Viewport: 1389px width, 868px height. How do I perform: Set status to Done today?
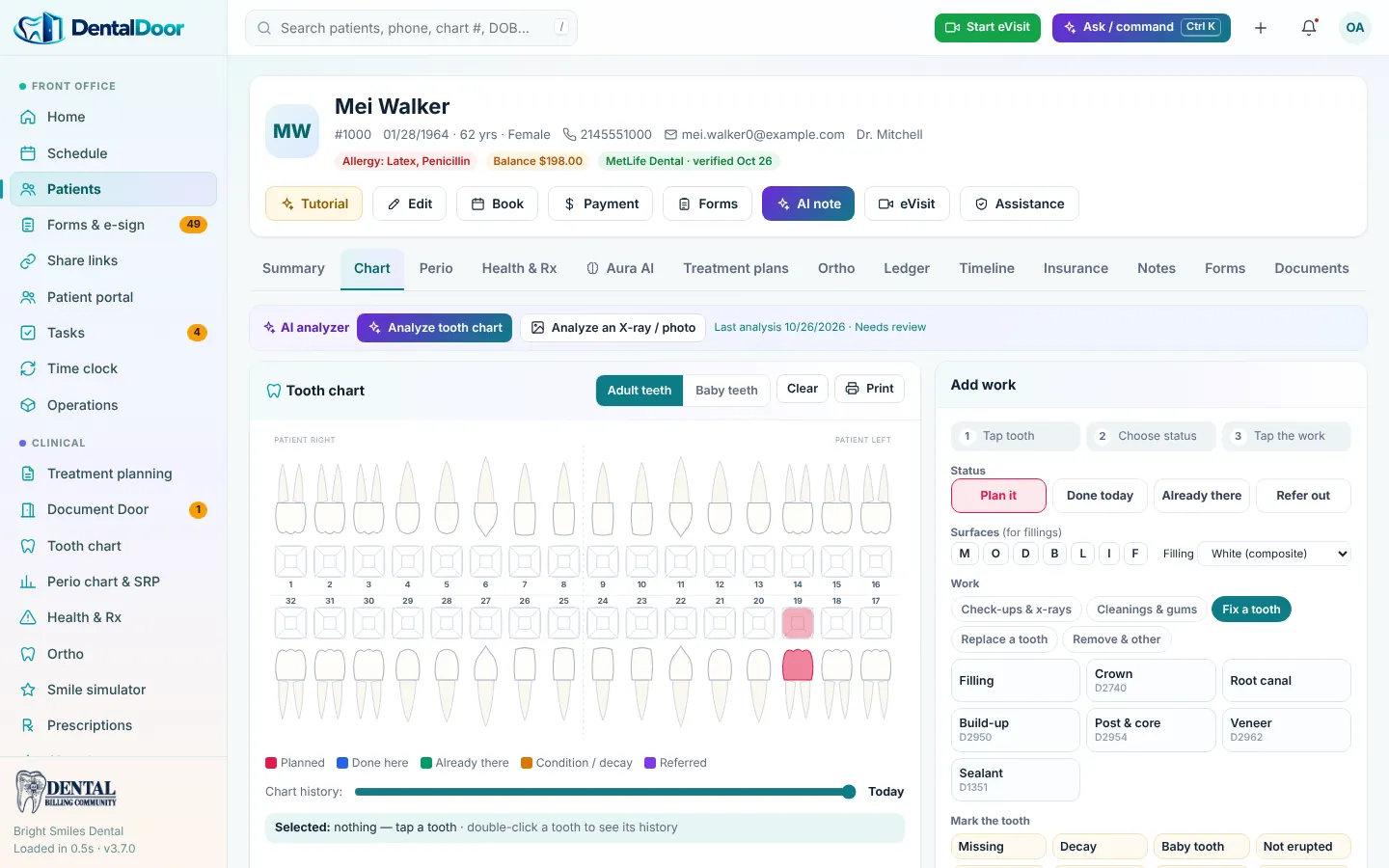(1100, 496)
